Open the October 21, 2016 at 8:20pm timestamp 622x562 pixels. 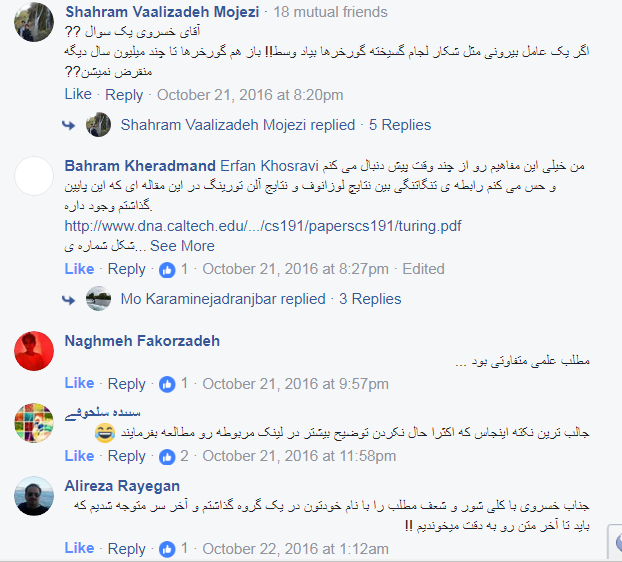click(250, 95)
